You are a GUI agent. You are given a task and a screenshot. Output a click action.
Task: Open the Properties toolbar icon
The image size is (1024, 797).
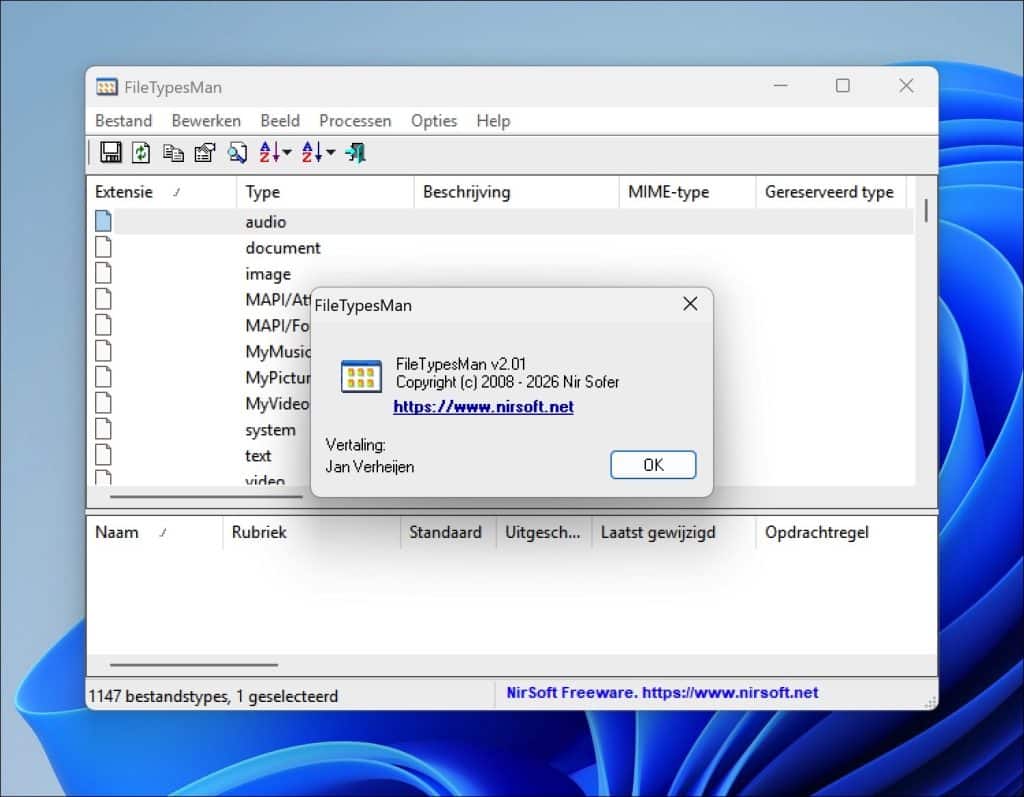pos(205,153)
